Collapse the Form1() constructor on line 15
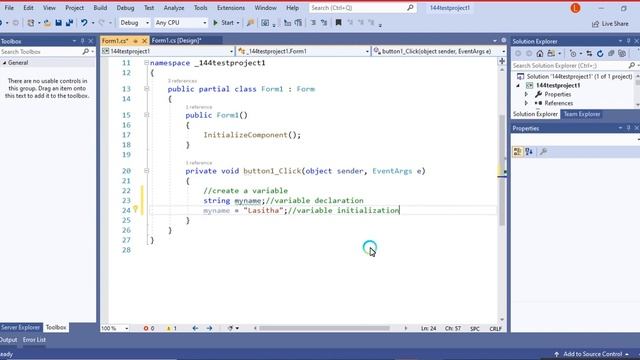Image resolution: width=640 pixels, height=360 pixels. 146,115
